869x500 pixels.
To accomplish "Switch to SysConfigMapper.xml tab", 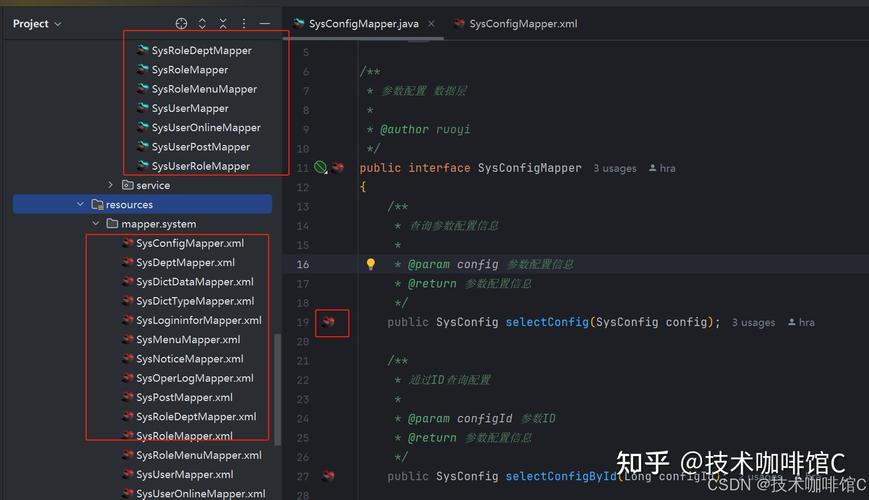I will [x=523, y=24].
